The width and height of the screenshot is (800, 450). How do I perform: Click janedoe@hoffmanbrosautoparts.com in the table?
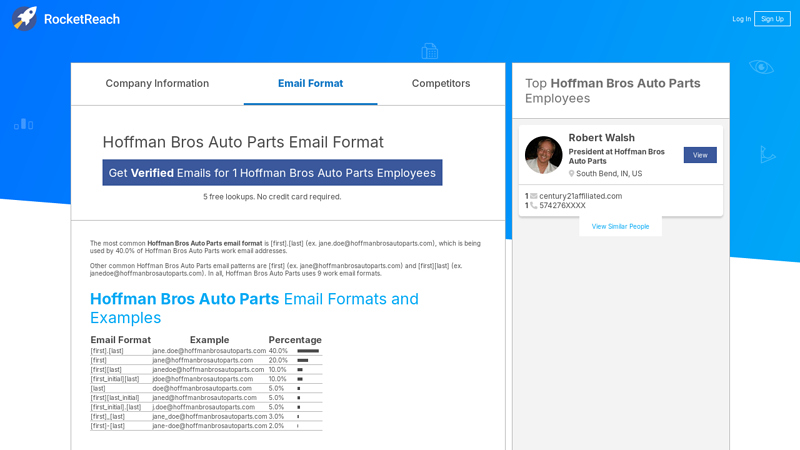point(208,369)
